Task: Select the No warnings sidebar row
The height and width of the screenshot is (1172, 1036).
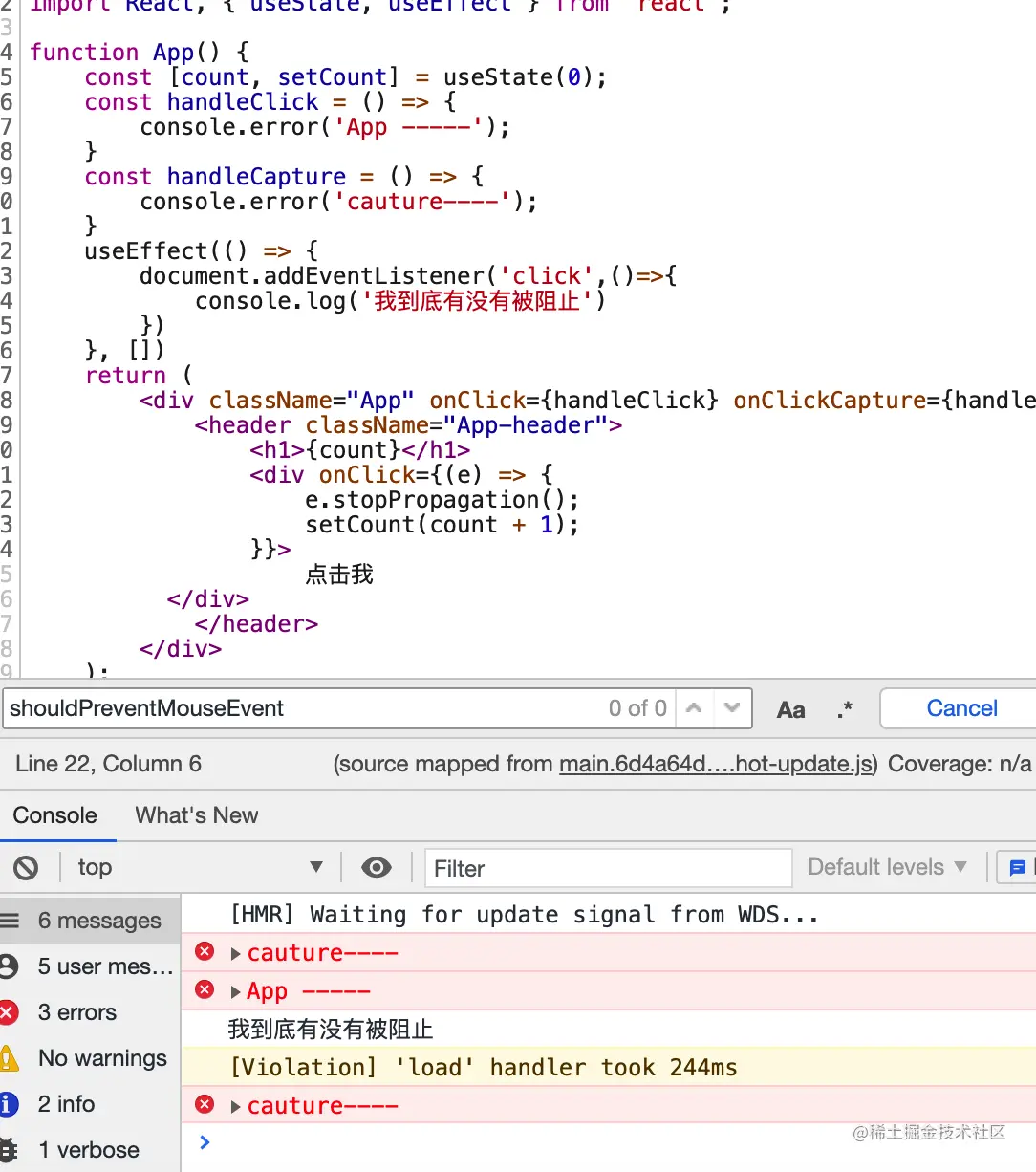Action: (90, 1058)
